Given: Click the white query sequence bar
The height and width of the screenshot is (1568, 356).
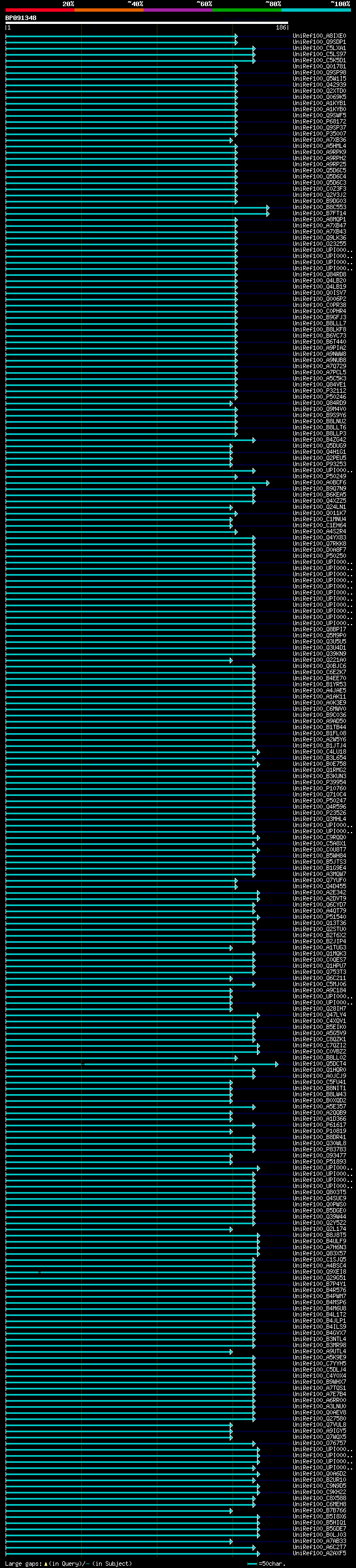Looking at the screenshot, I should click(147, 22).
